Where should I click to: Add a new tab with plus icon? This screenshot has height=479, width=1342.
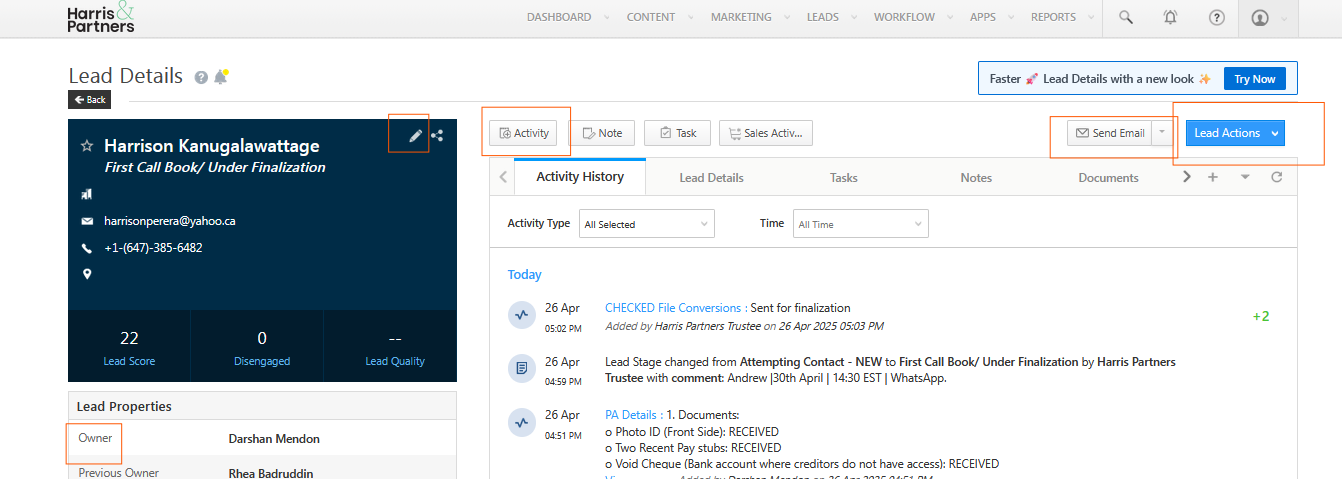tap(1213, 177)
